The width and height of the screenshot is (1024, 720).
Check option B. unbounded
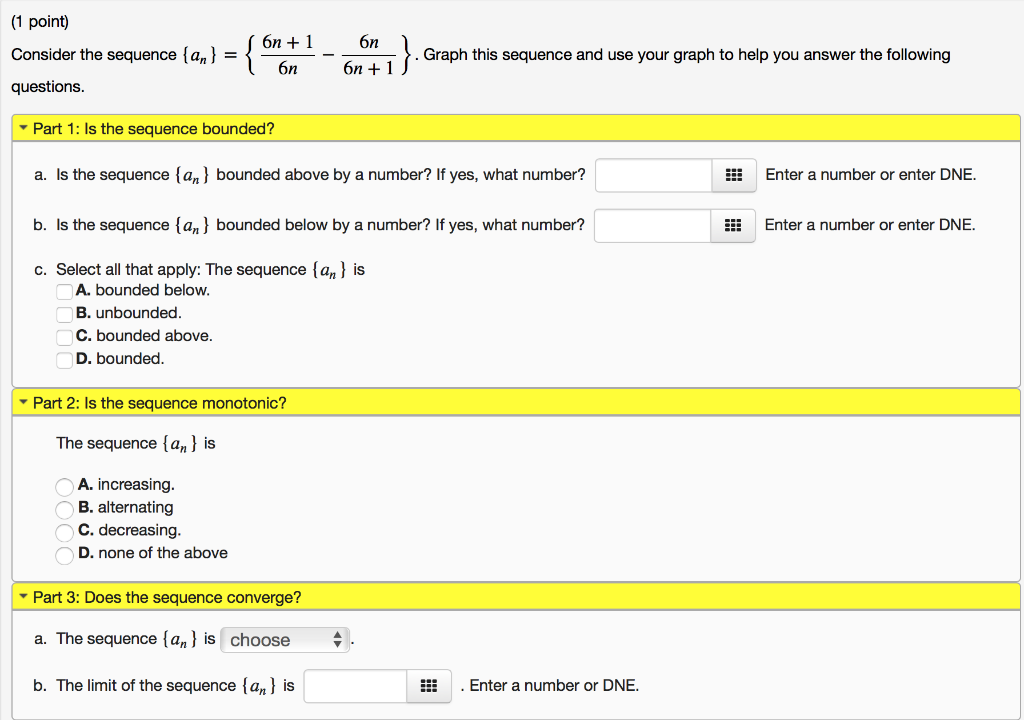click(x=64, y=314)
